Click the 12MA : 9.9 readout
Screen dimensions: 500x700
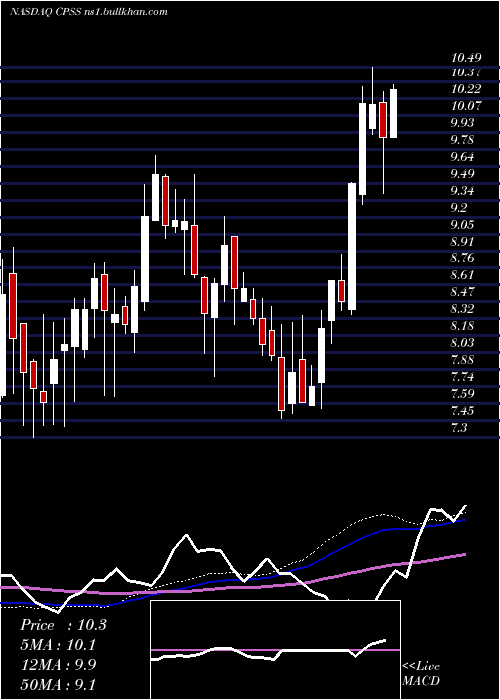58,664
